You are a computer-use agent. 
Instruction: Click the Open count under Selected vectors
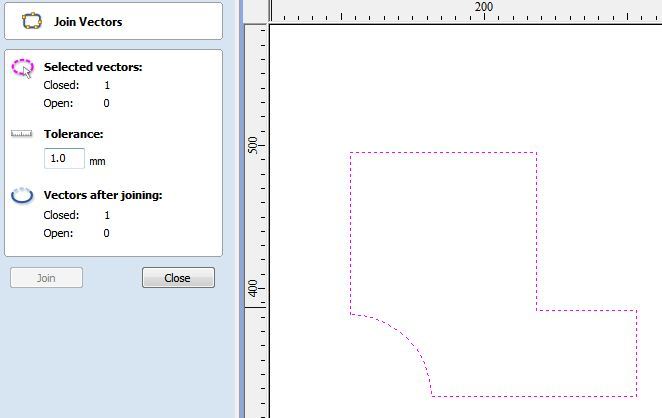106,103
